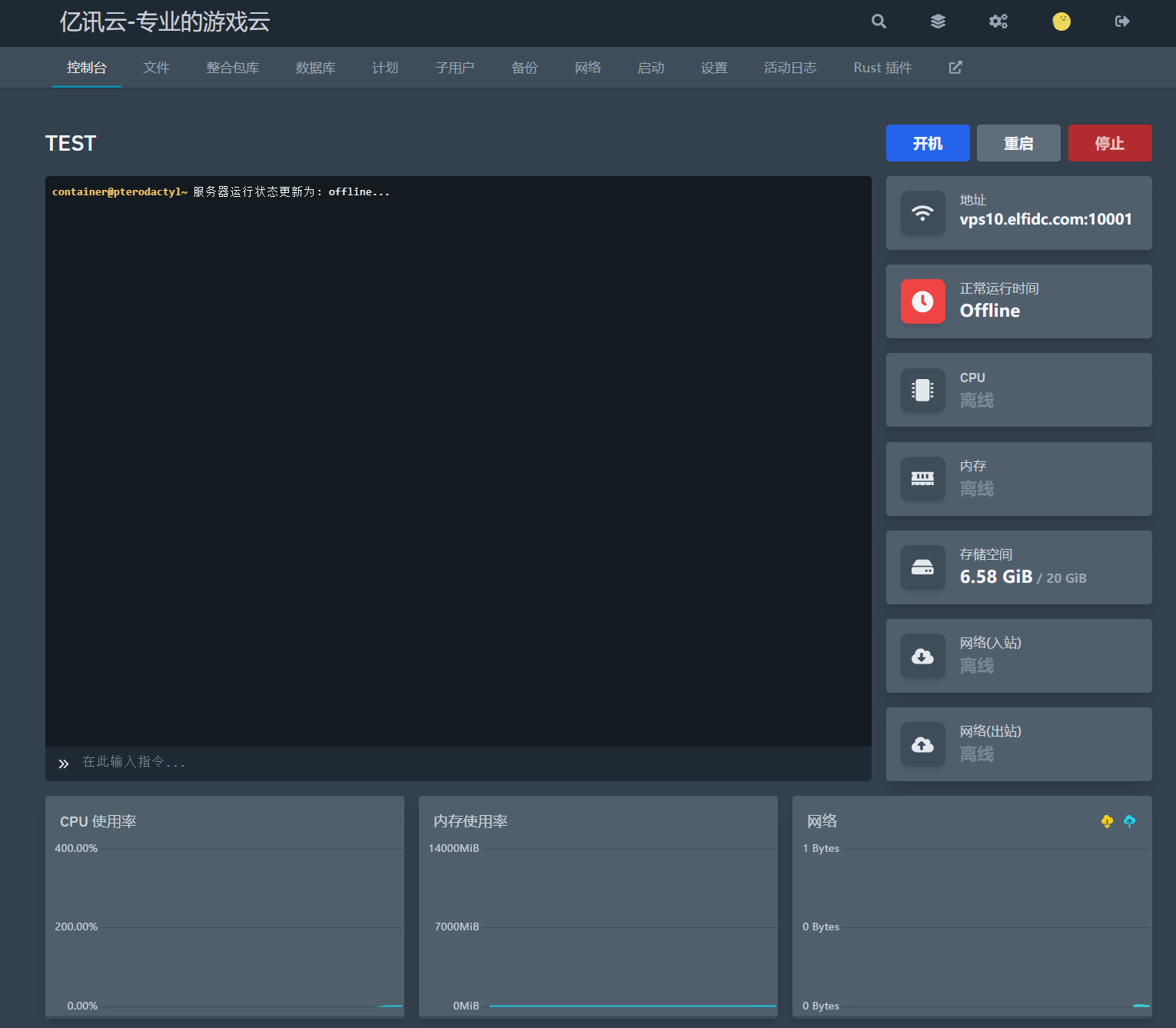Image resolution: width=1176 pixels, height=1028 pixels.
Task: Click the 1 Bytes axis label
Action: point(821,848)
